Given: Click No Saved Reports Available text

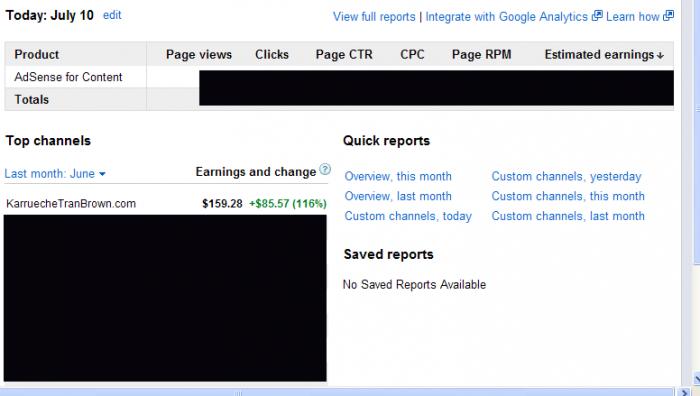Looking at the screenshot, I should click(x=414, y=285).
